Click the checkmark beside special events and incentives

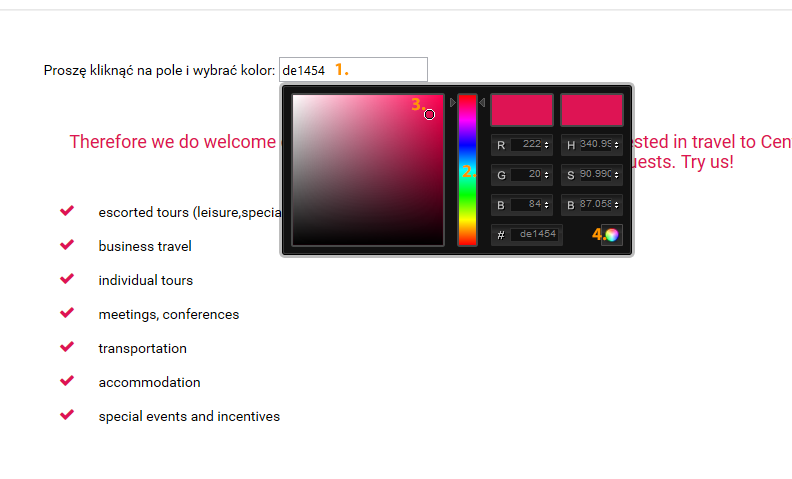[67, 414]
